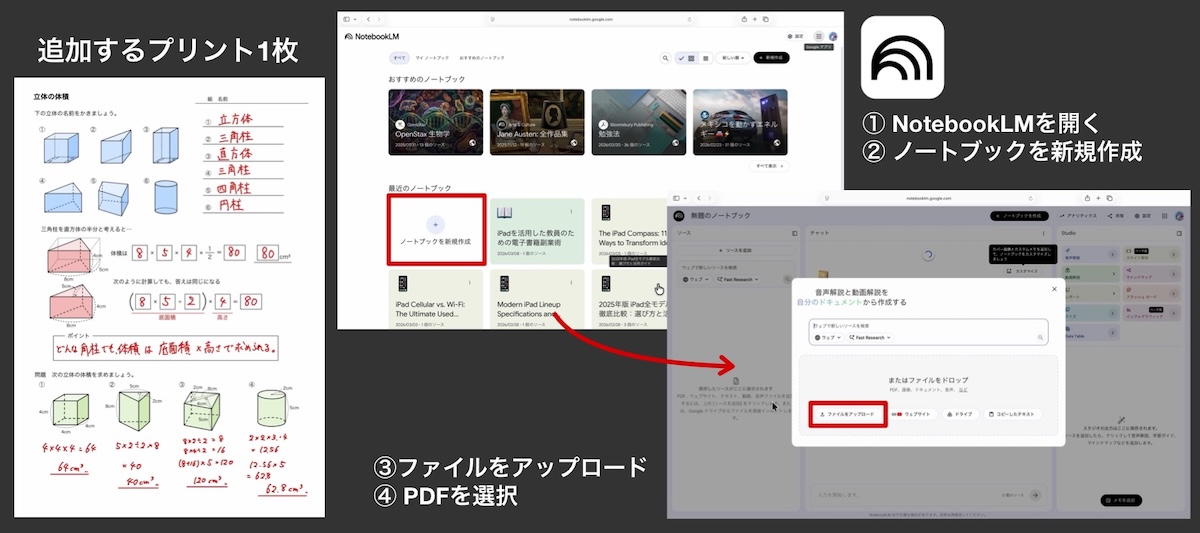Click the カスタマイズ button in chat panel
The height and width of the screenshot is (533, 1200).
tap(1024, 271)
